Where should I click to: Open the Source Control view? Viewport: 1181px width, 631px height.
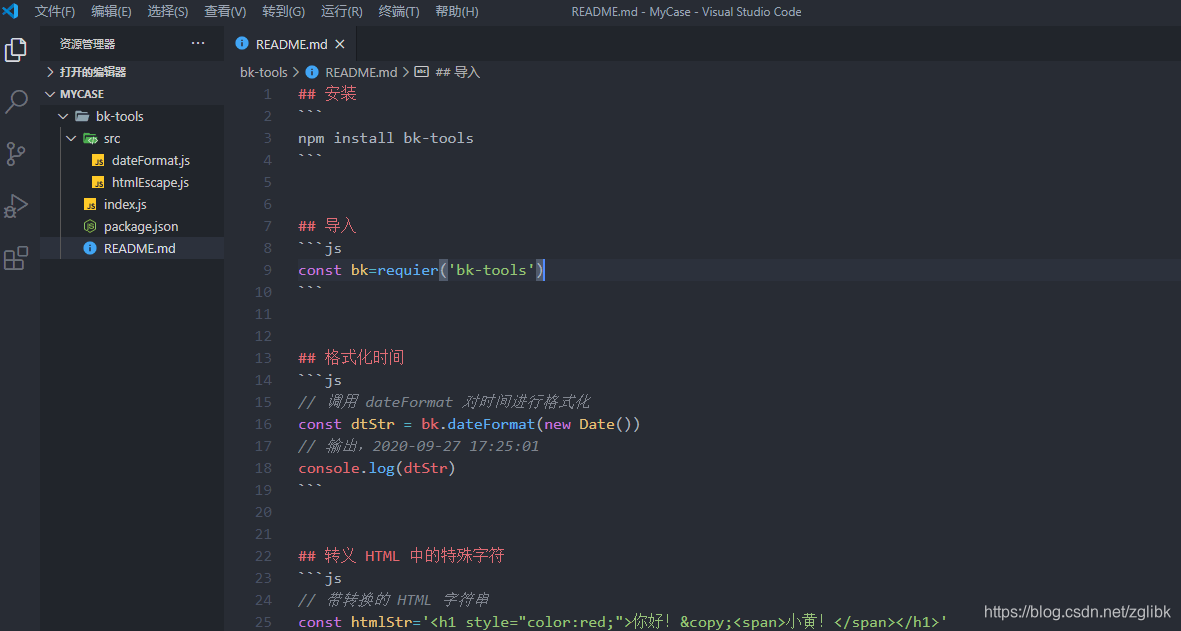[16, 154]
